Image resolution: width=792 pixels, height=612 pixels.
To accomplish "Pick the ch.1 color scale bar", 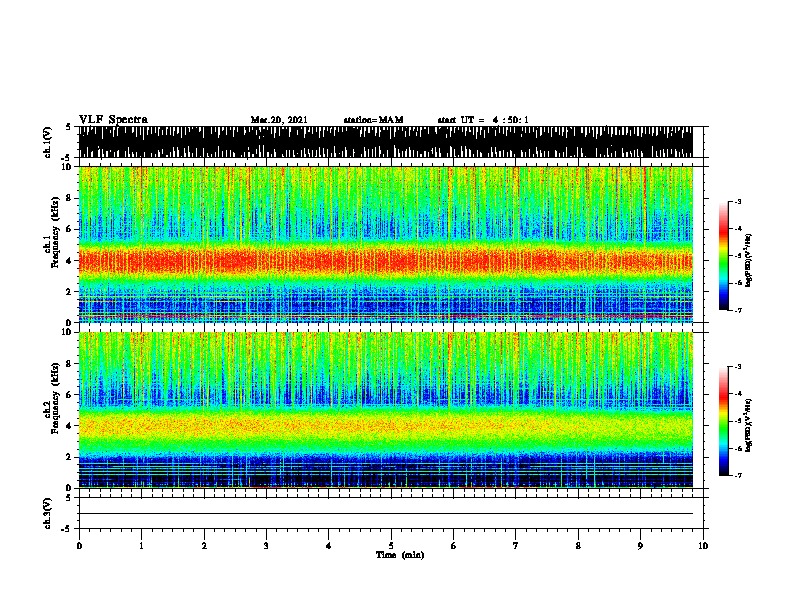I will click(x=723, y=256).
